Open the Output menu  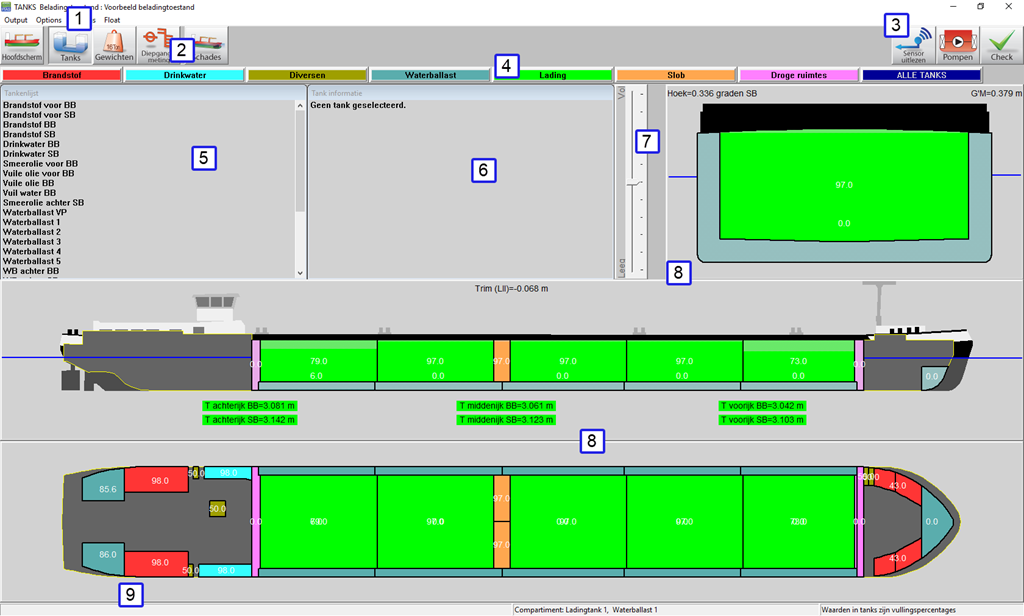coord(16,20)
